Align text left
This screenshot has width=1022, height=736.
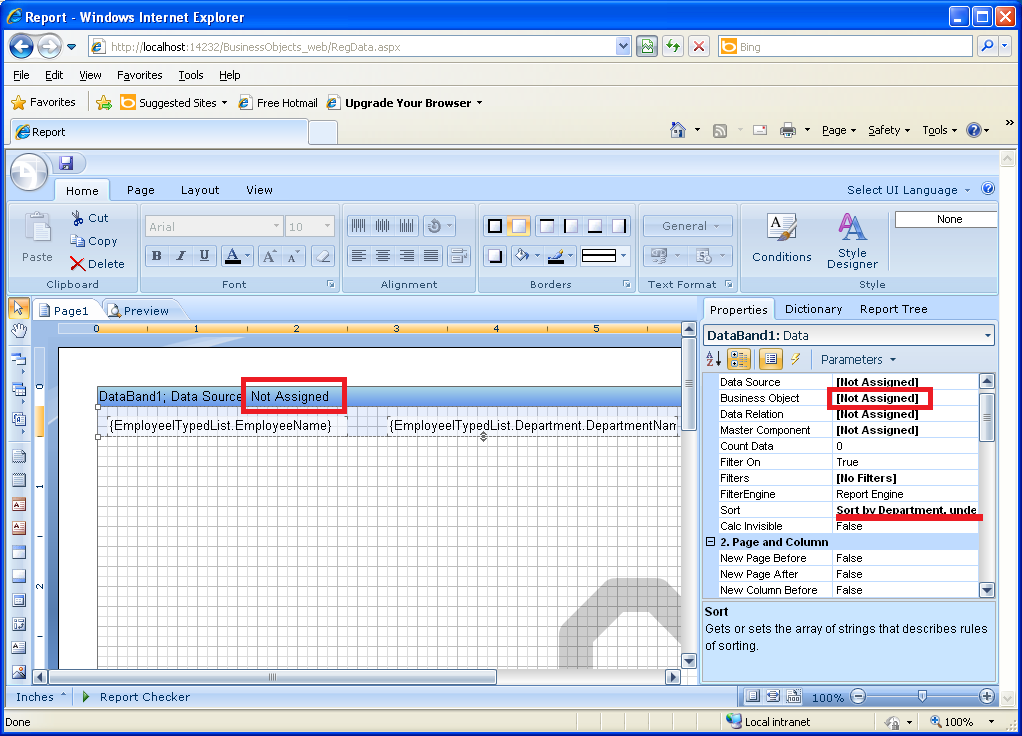tap(358, 256)
